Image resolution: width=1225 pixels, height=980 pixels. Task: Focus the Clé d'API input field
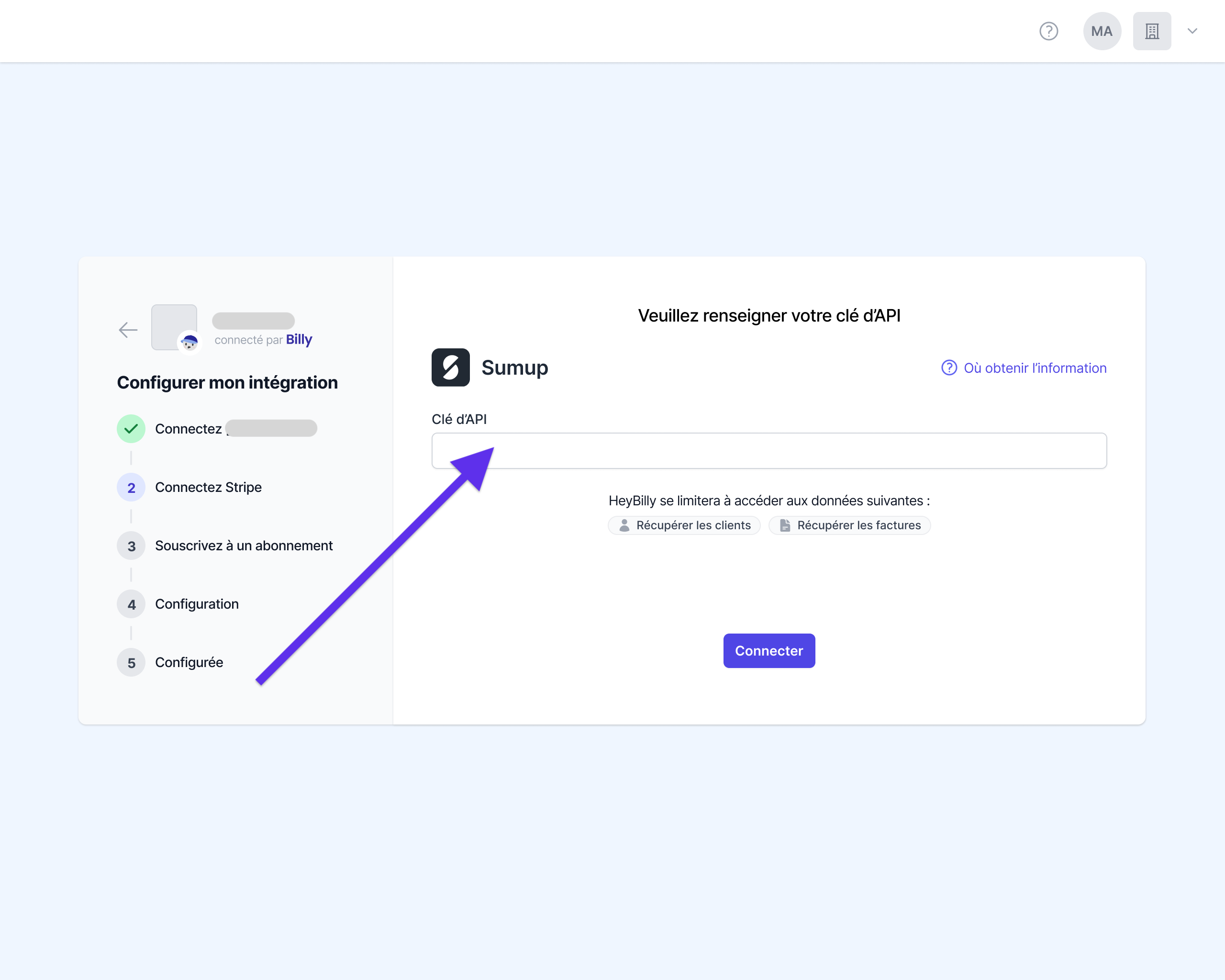(769, 451)
